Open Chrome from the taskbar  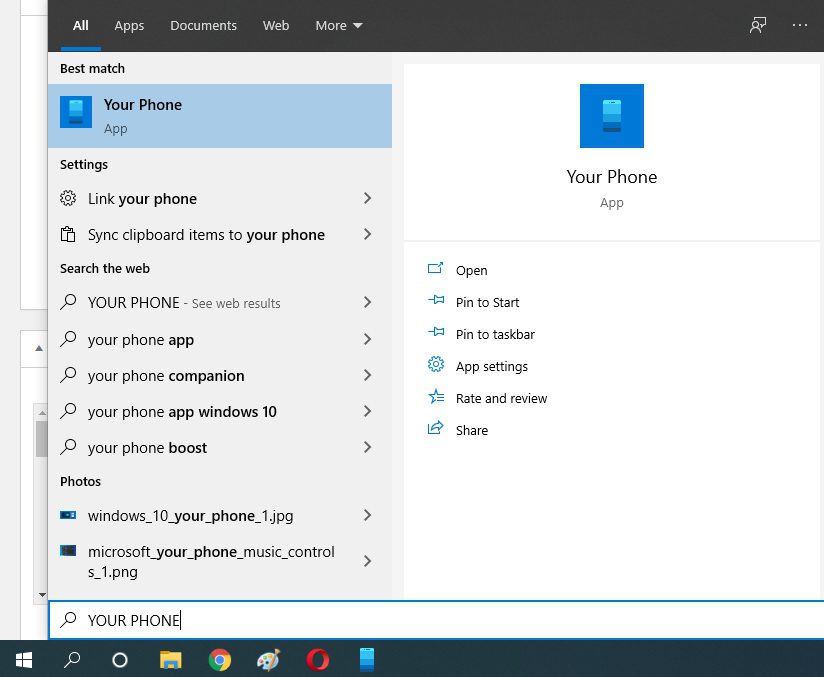point(220,660)
